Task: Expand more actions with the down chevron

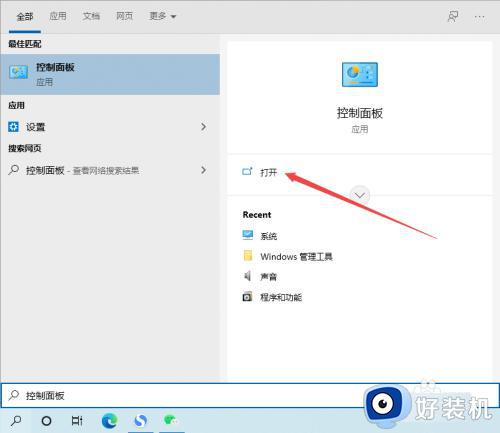Action: (360, 195)
